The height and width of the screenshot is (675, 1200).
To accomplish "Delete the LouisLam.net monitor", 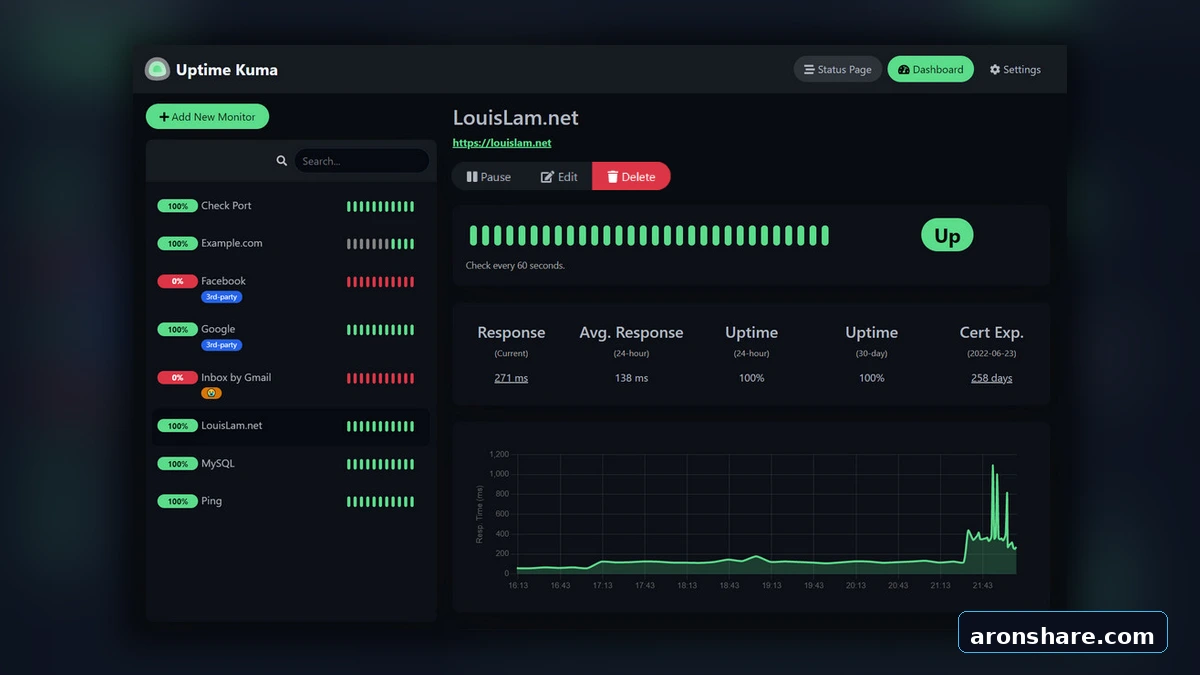I will 631,177.
